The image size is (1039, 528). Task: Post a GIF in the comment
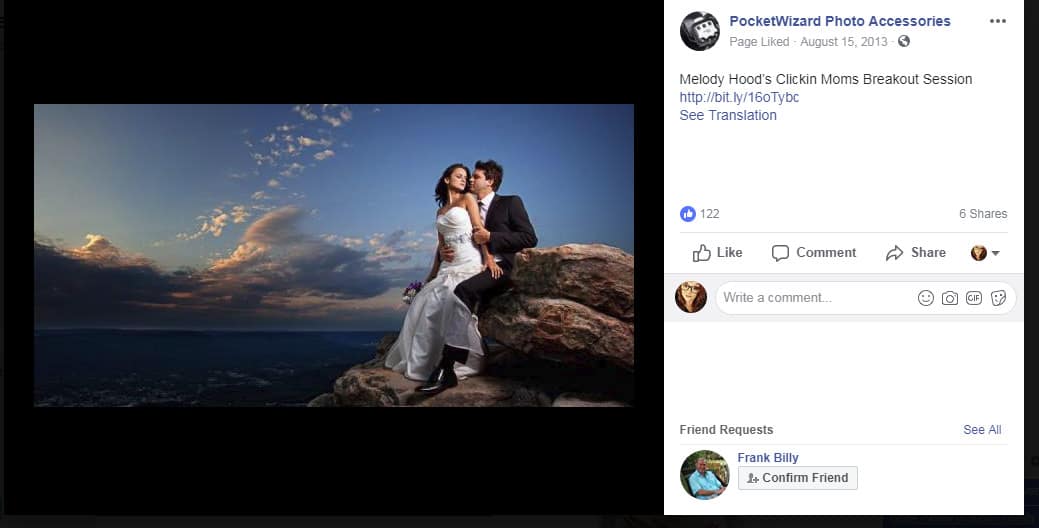tap(974, 298)
